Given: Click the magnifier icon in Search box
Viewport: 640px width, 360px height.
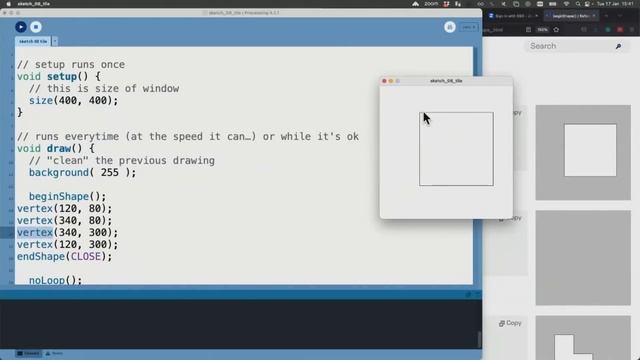Looking at the screenshot, I should point(618,47).
